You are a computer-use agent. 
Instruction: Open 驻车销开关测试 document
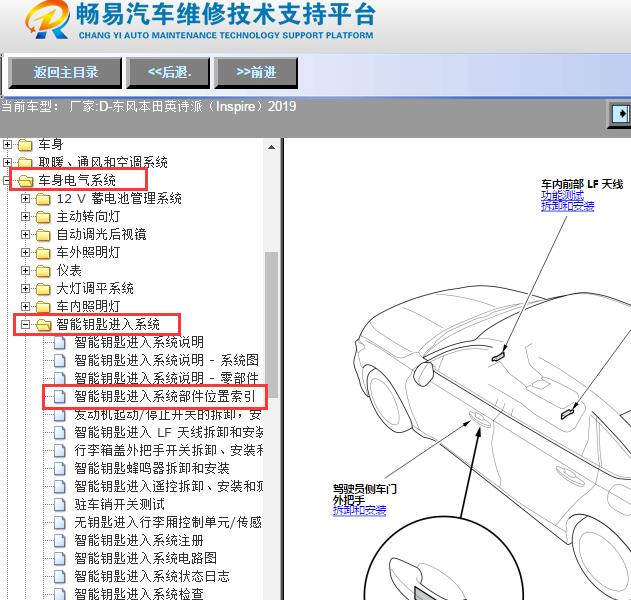[120, 504]
